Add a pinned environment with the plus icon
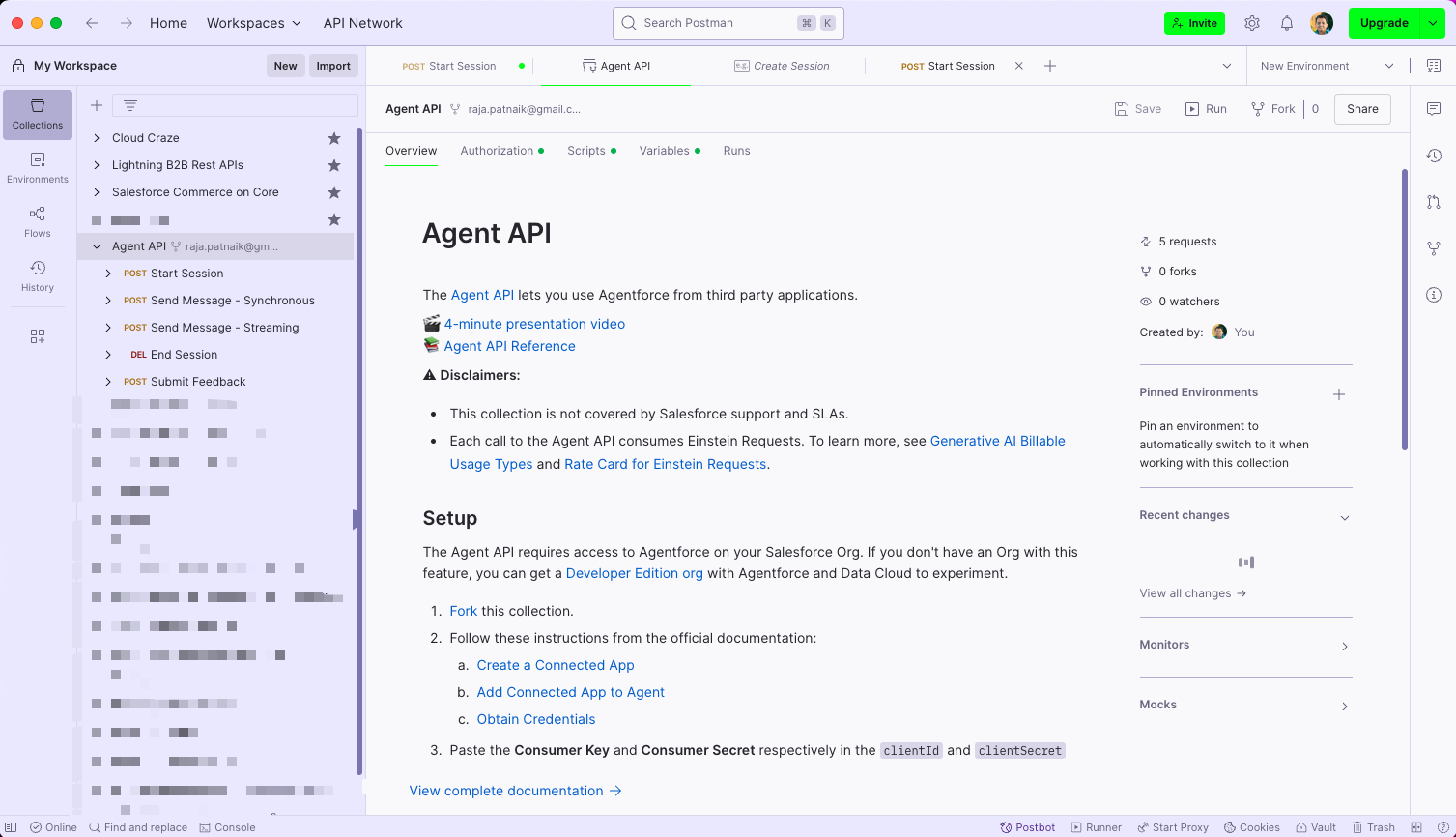 point(1339,394)
